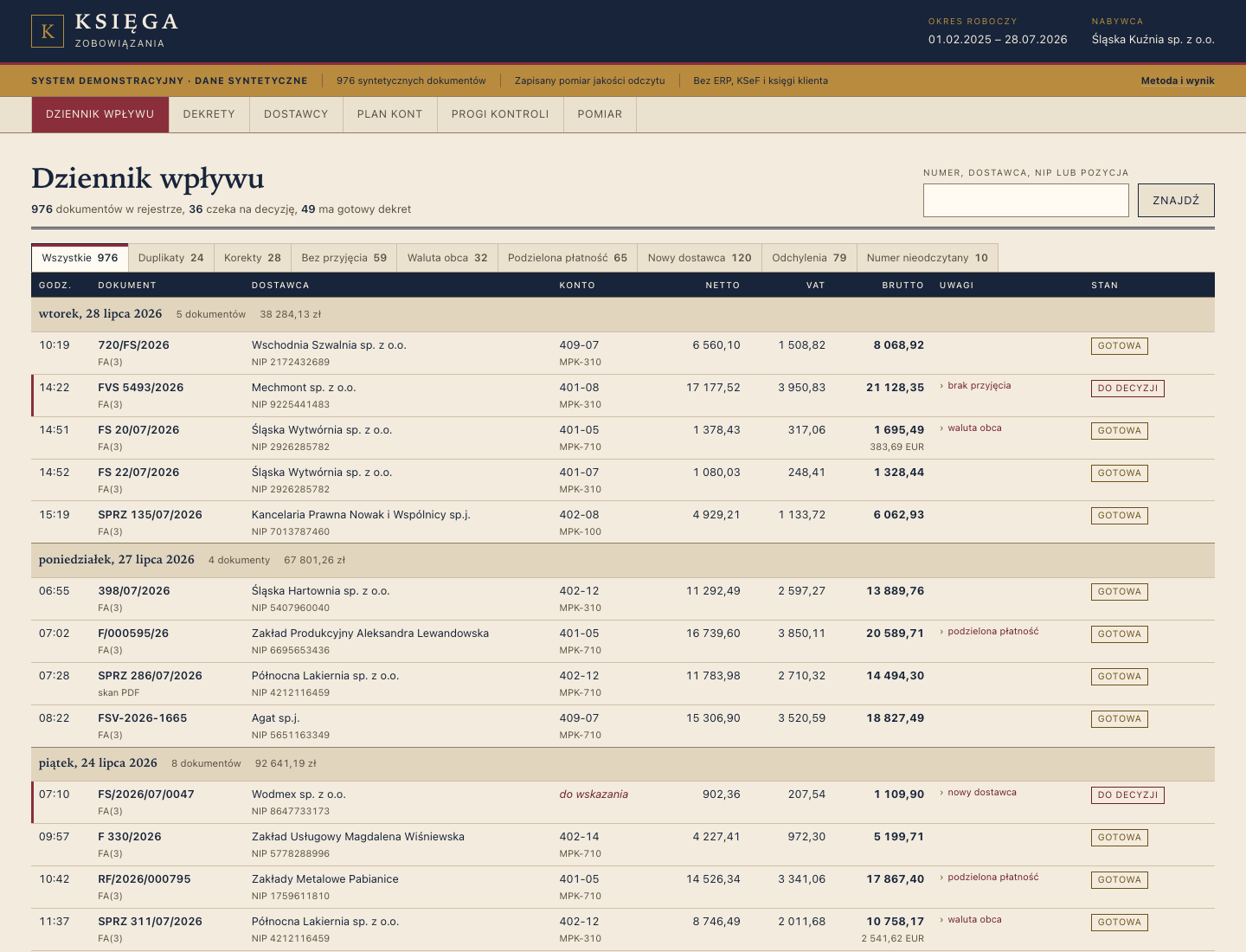Click the Stan column header
This screenshot has height=952, width=1246.
pos(1104,286)
